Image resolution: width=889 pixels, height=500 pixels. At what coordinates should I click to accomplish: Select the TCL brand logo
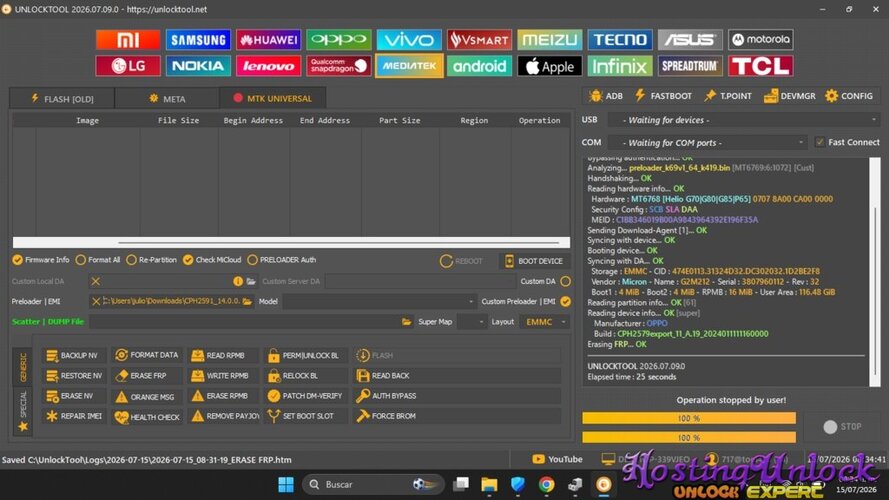pos(760,66)
